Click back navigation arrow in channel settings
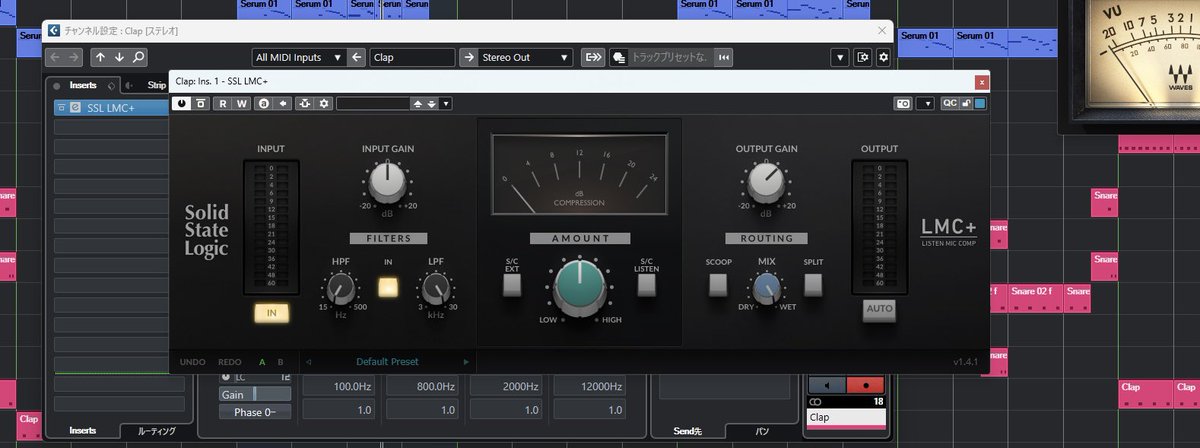The image size is (1200, 448). point(56,57)
